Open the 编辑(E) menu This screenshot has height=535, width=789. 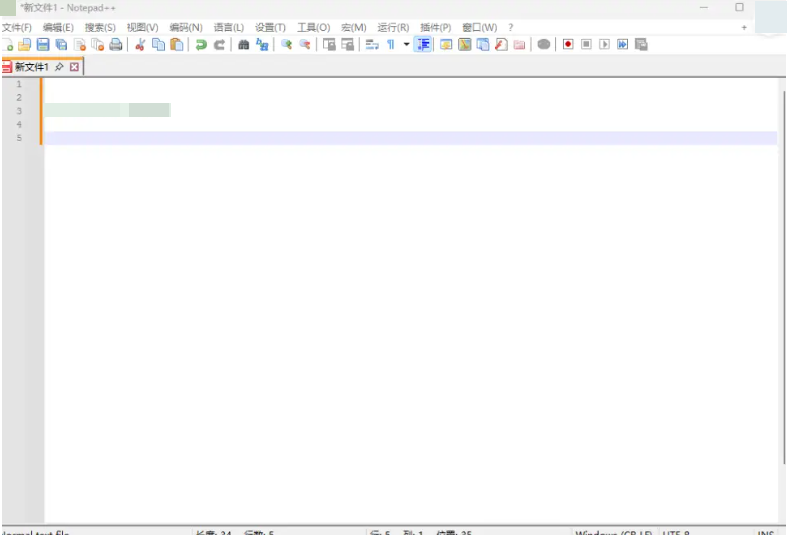tap(58, 28)
